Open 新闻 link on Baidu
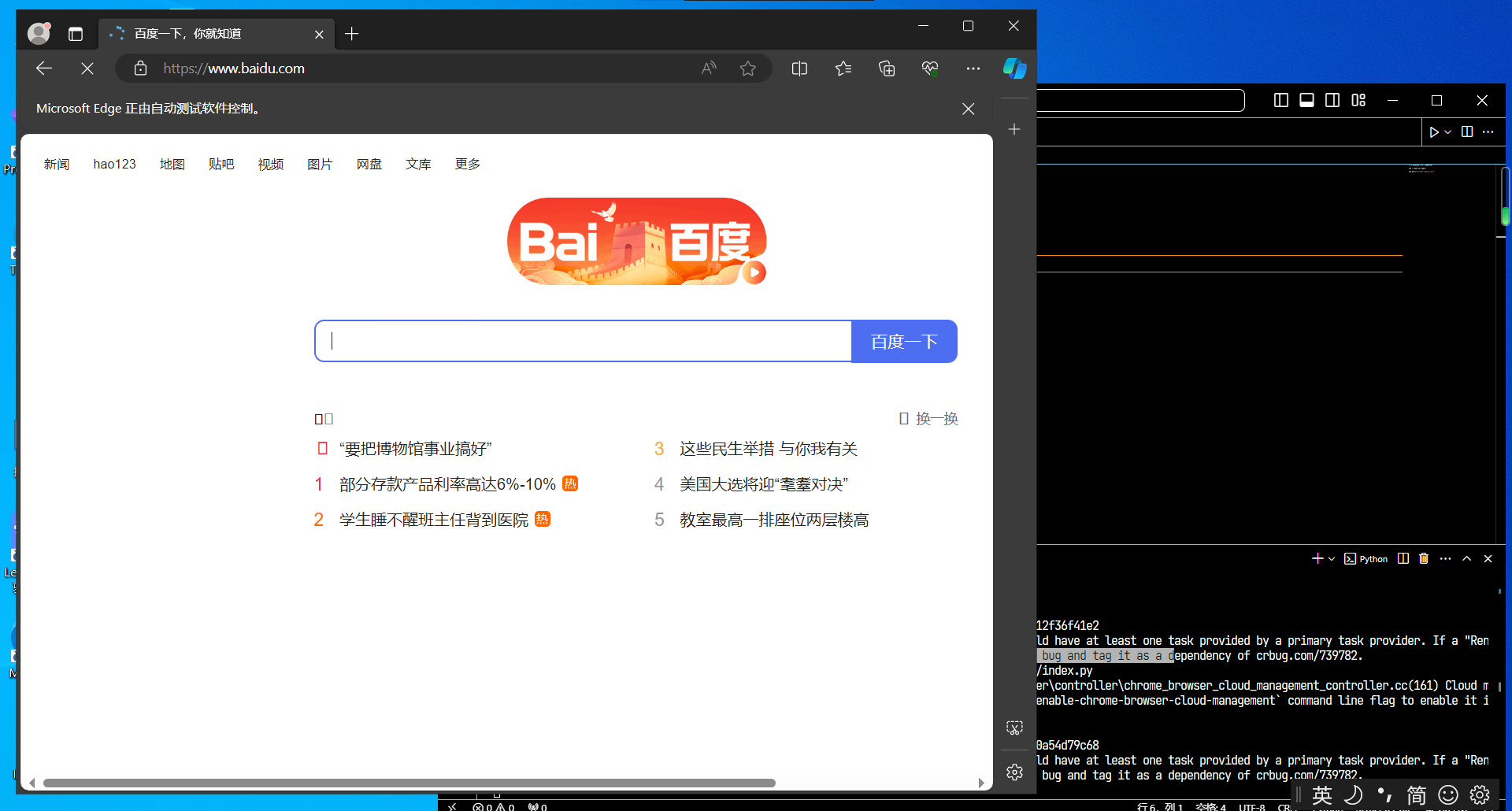 pyautogui.click(x=57, y=164)
